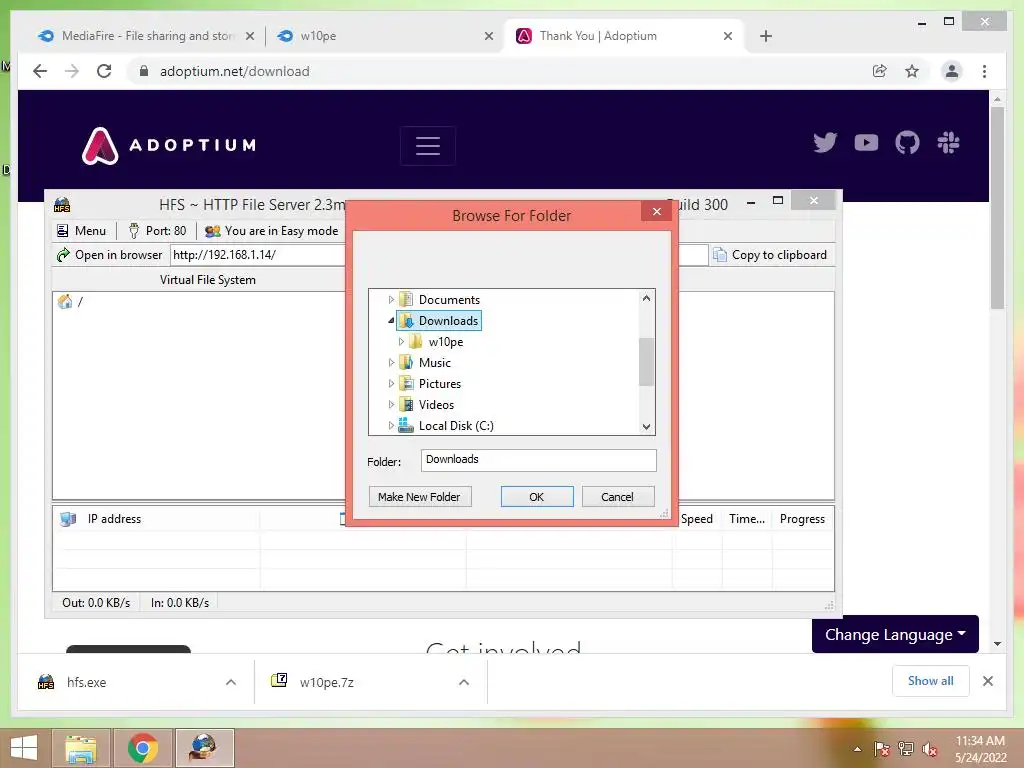The height and width of the screenshot is (768, 1024).
Task: Confirm folder with OK button
Action: pyautogui.click(x=537, y=497)
